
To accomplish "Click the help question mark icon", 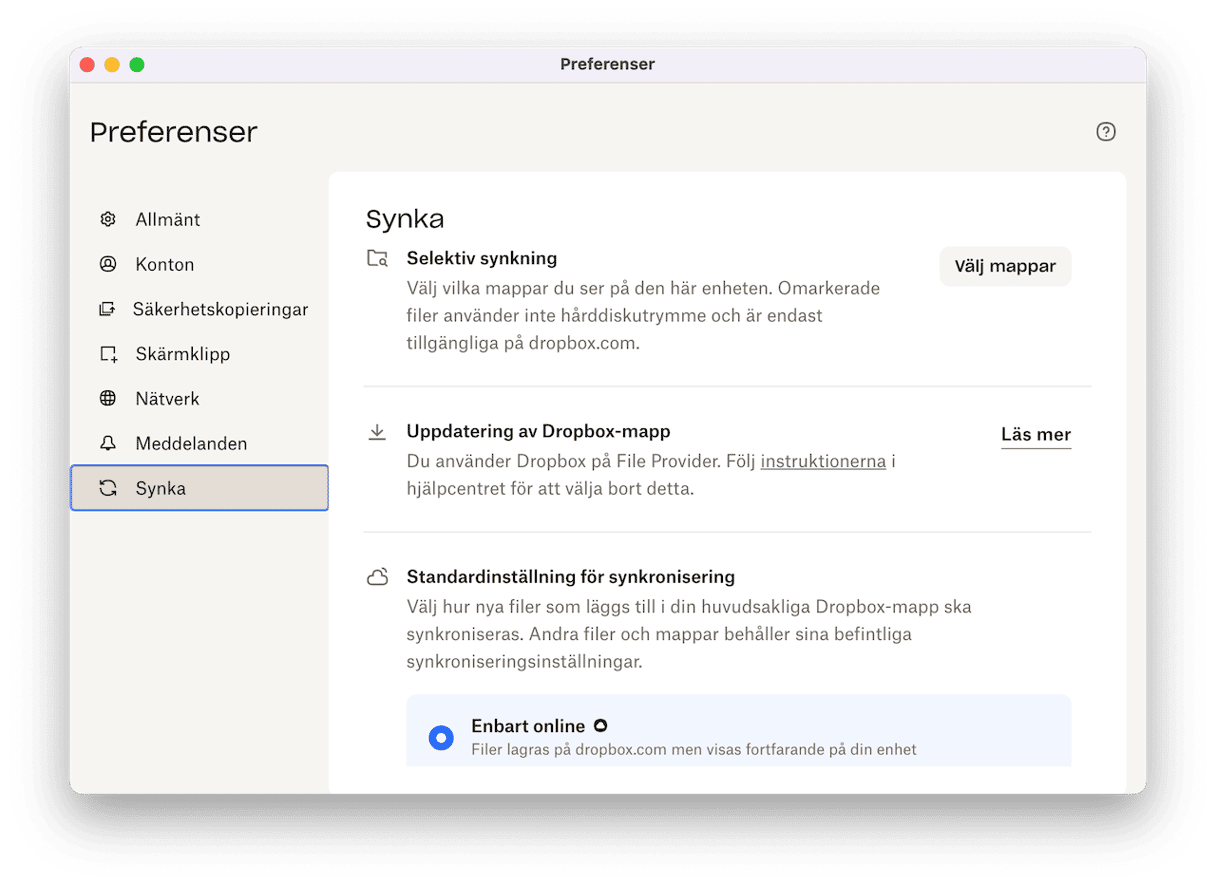I will pyautogui.click(x=1105, y=132).
